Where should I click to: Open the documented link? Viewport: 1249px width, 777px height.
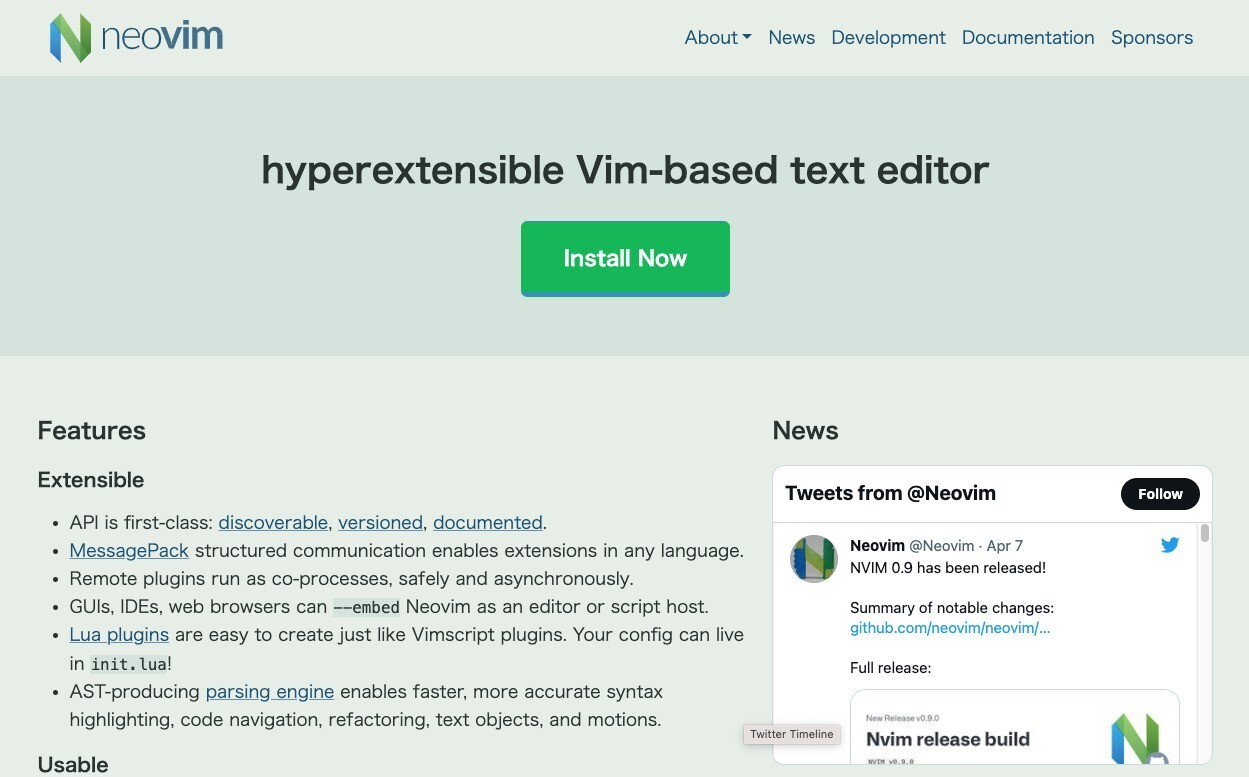pyautogui.click(x=487, y=522)
